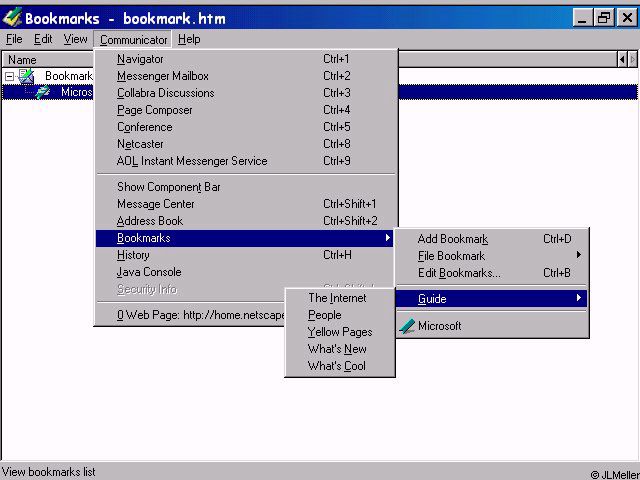The image size is (640, 480).
Task: Open the Edit menu
Action: pos(43,39)
